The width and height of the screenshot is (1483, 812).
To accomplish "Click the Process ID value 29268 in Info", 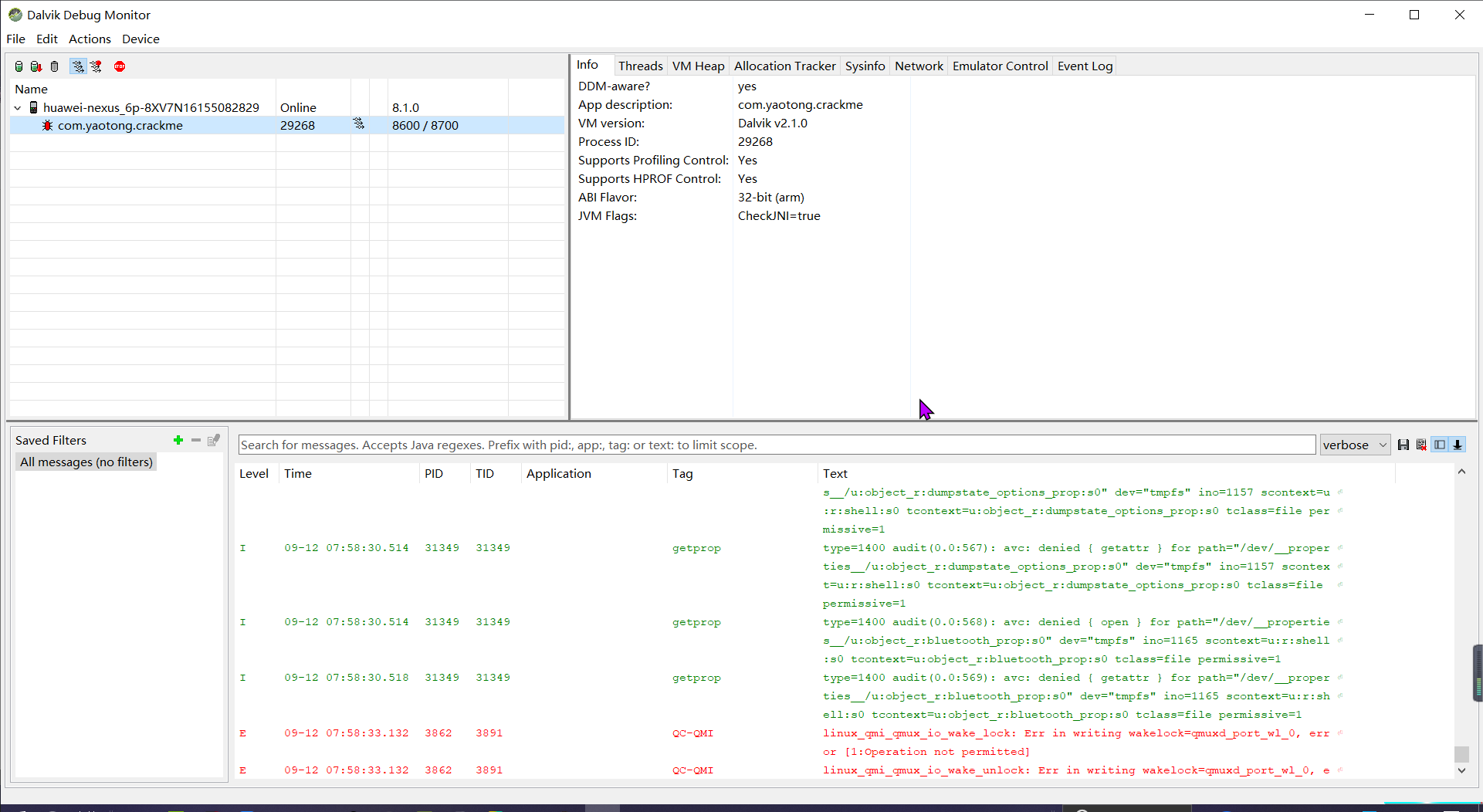I will [755, 141].
